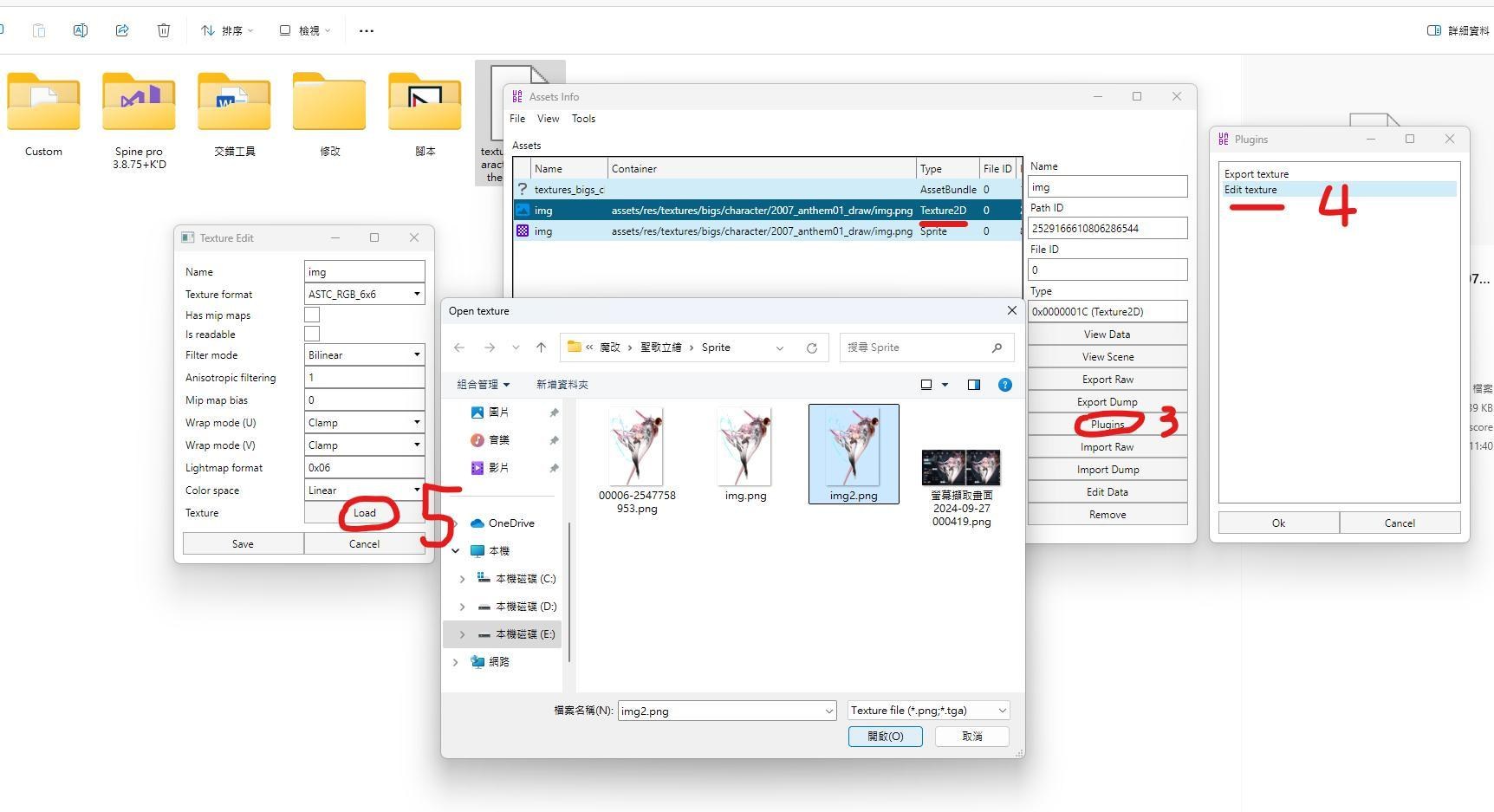Open the Custom folder
The height and width of the screenshot is (812, 1494).
click(43, 114)
